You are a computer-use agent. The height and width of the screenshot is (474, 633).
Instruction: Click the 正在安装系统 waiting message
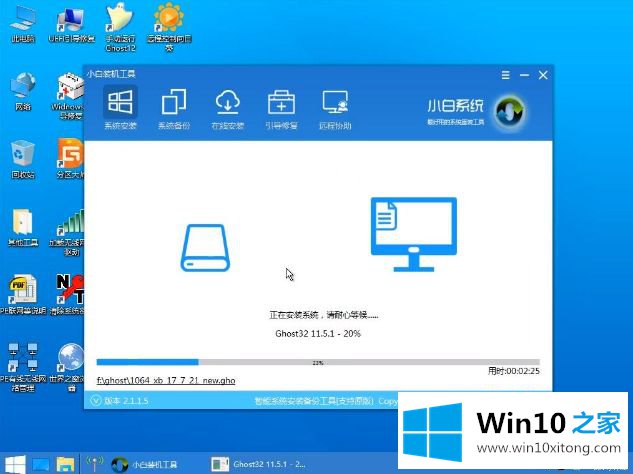324,315
